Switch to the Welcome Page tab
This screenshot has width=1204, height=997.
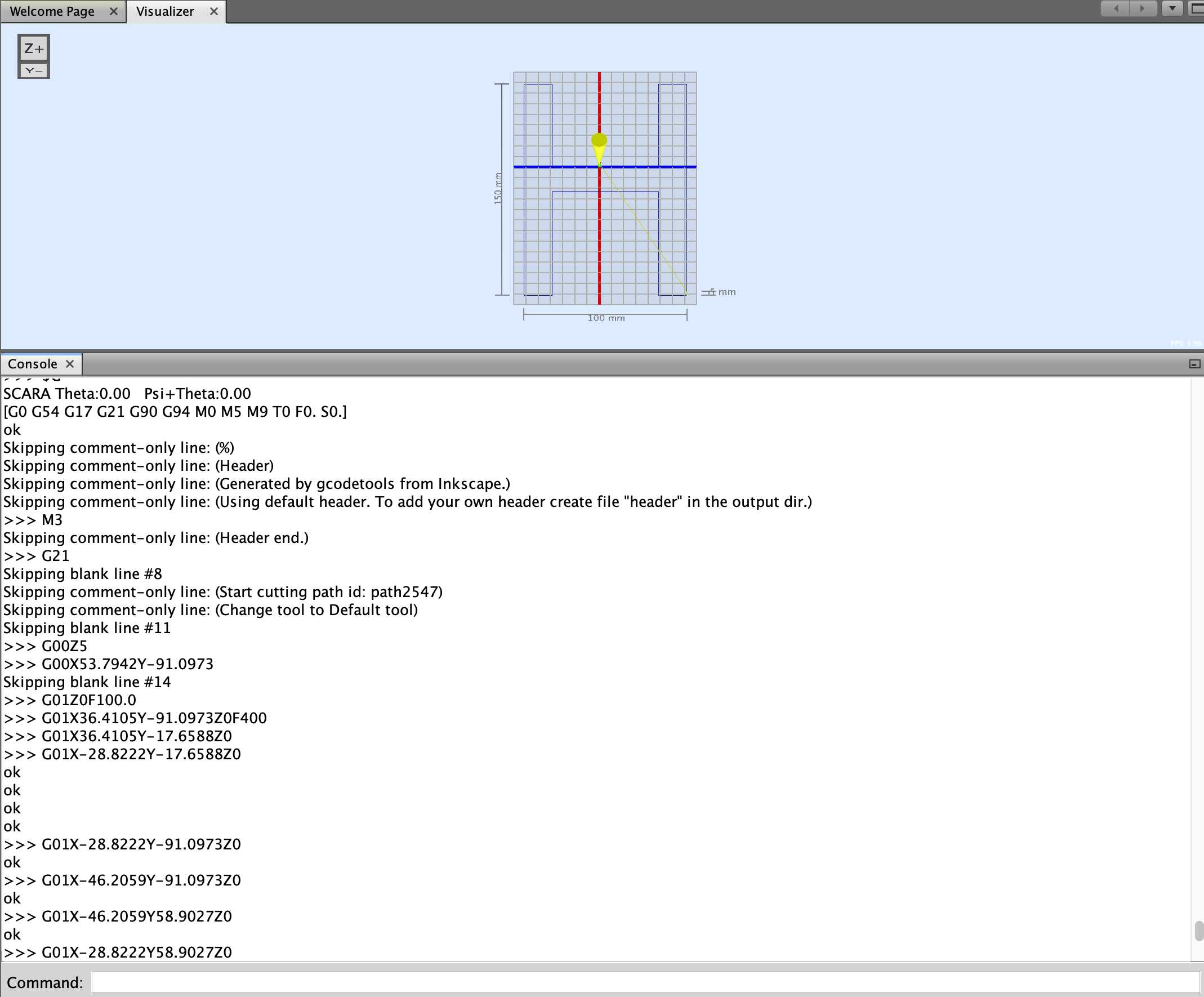tap(52, 11)
